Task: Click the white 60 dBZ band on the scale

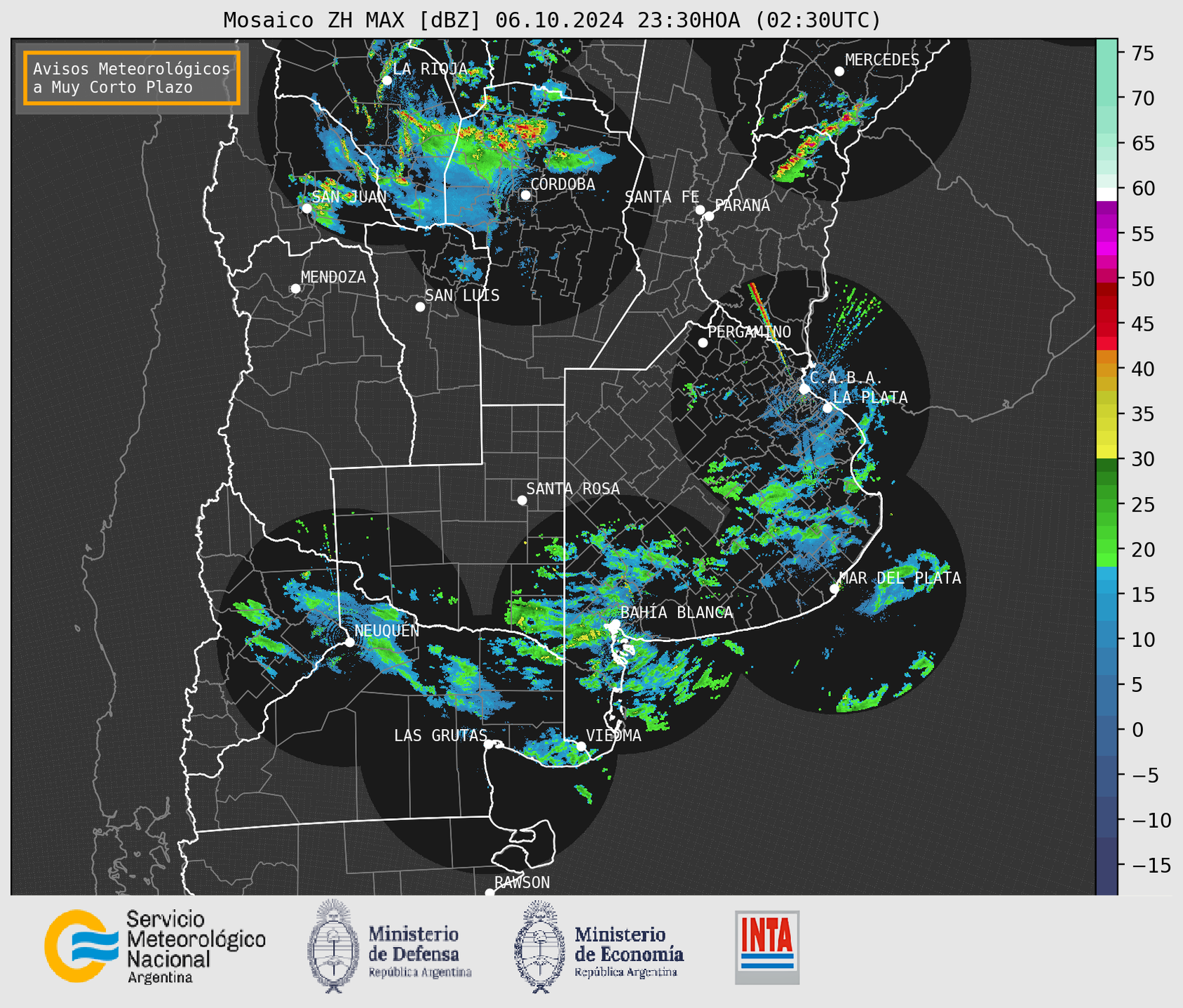Action: 1107,194
